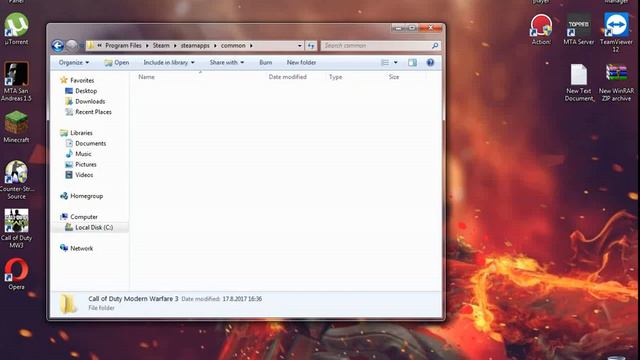Select TeamViewer 12 desktop icon
This screenshot has height=360, width=640.
click(x=616, y=33)
